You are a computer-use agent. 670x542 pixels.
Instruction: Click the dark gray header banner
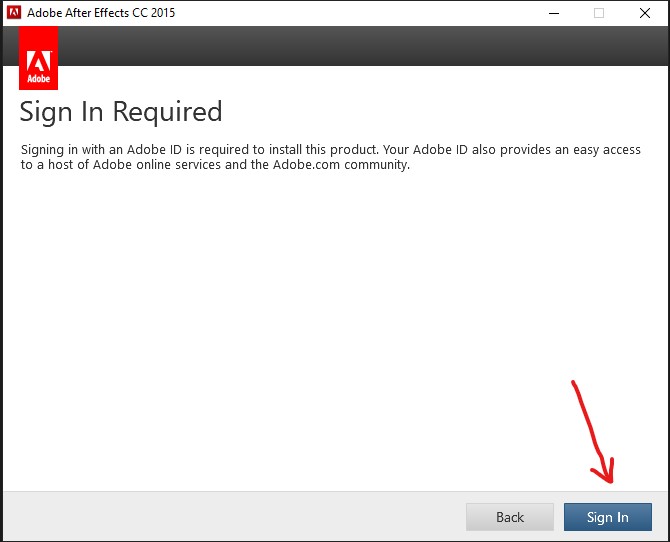tap(350, 46)
